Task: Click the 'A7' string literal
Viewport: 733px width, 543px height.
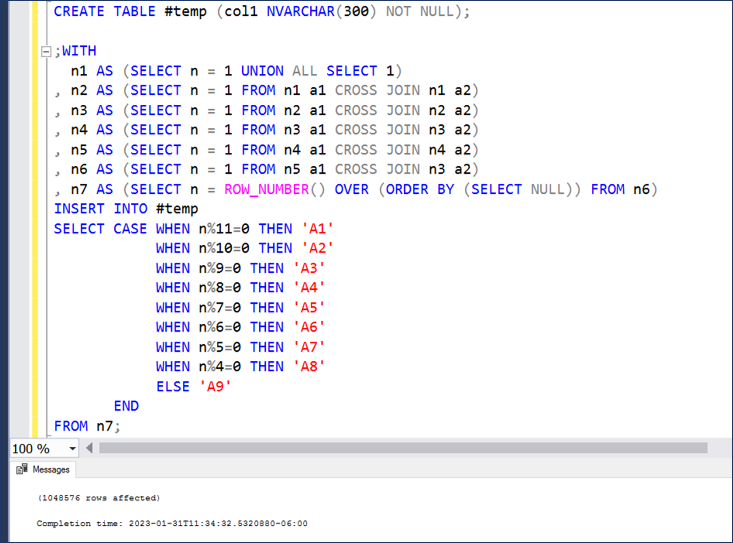Action: pos(309,347)
